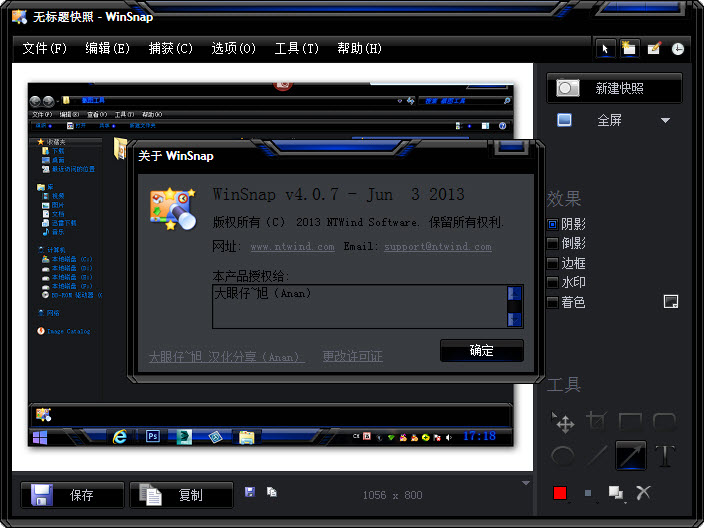Select the Rectangle shape tool
This screenshot has width=704, height=528.
point(630,422)
